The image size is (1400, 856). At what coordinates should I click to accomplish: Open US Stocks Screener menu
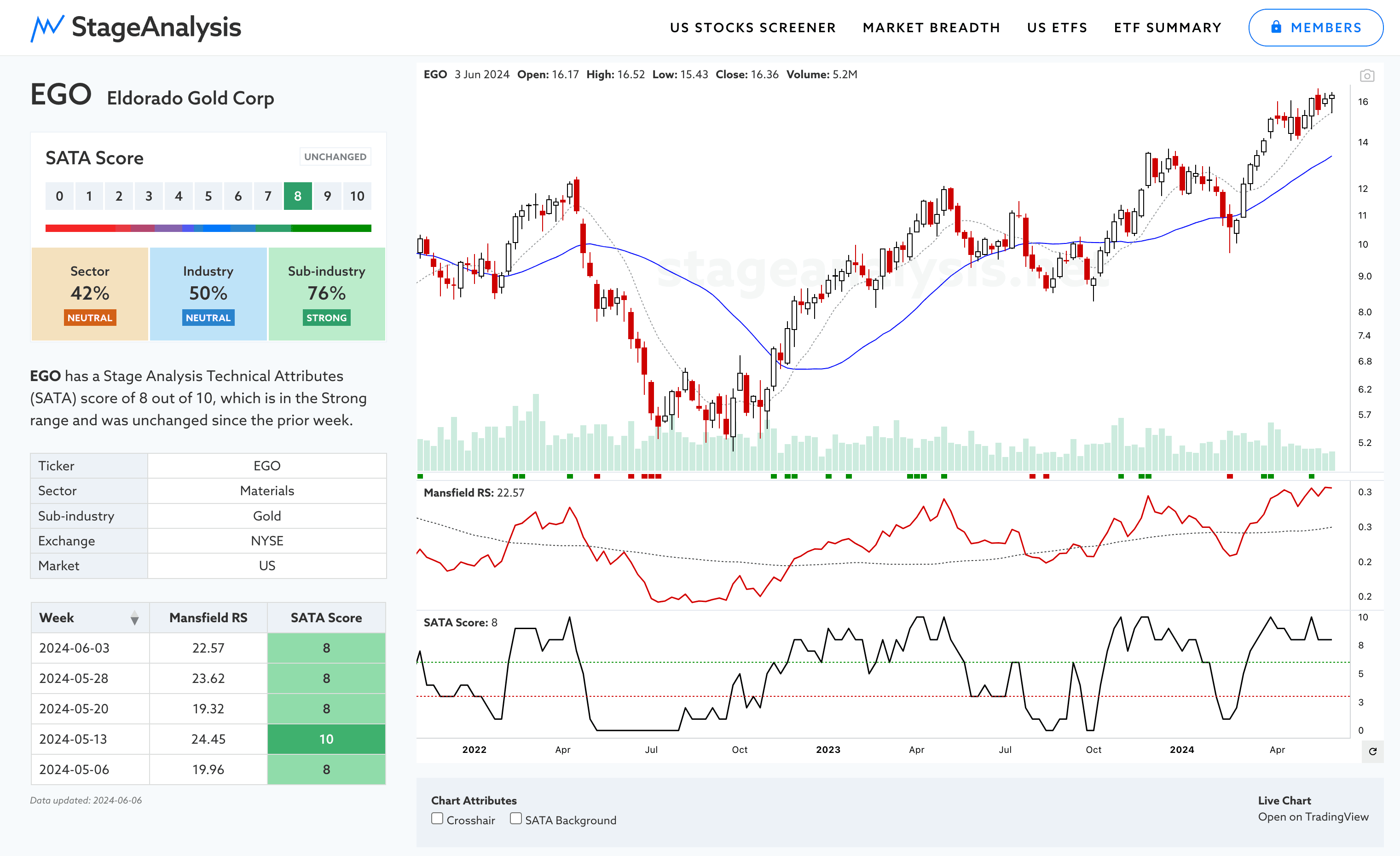click(x=753, y=28)
